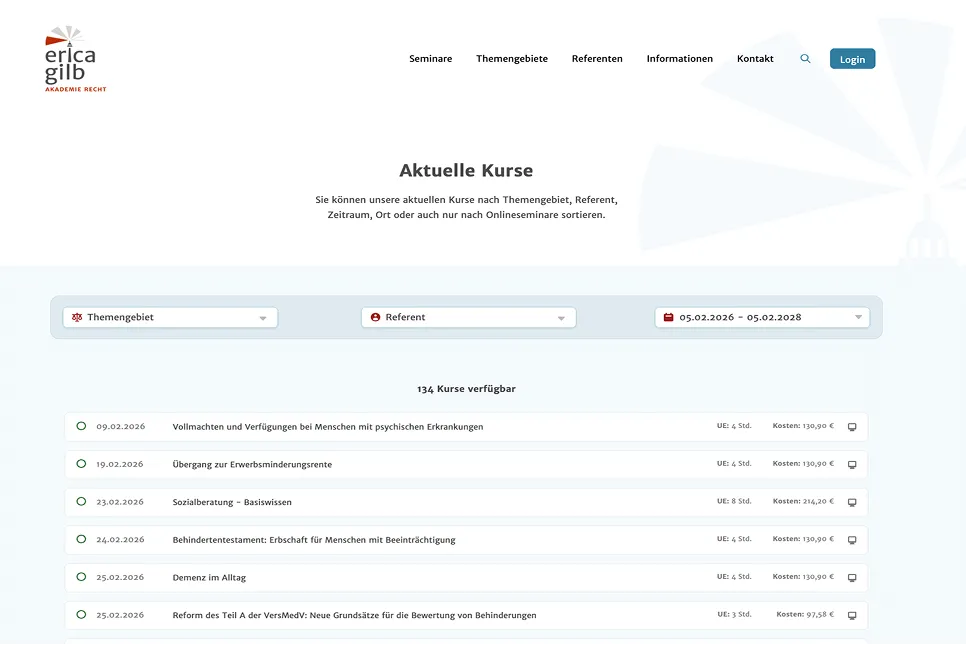Click monitor icon for Demenz im Alltag row

click(852, 578)
